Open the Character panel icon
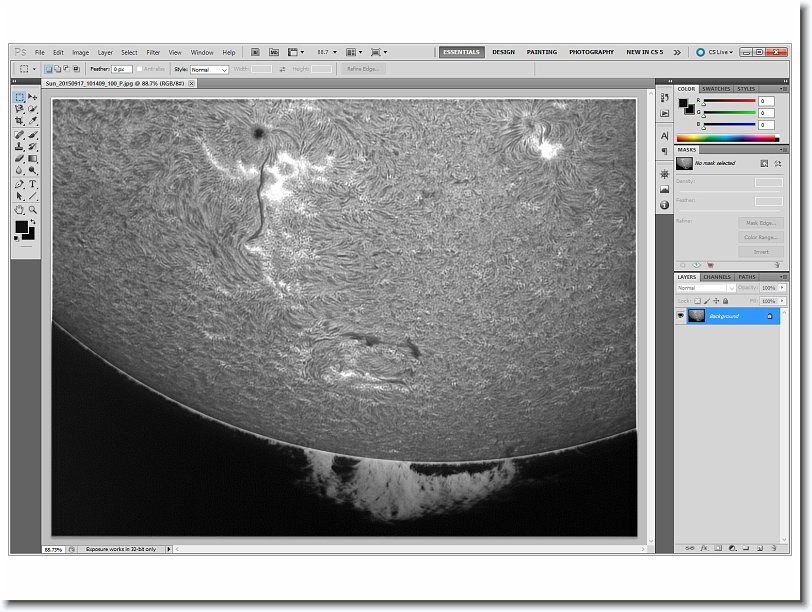 coord(664,136)
